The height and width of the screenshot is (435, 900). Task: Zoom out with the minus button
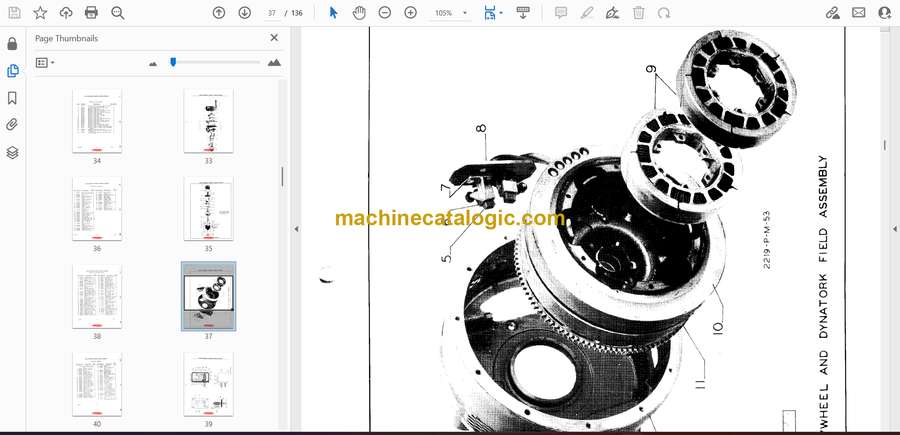tap(385, 13)
